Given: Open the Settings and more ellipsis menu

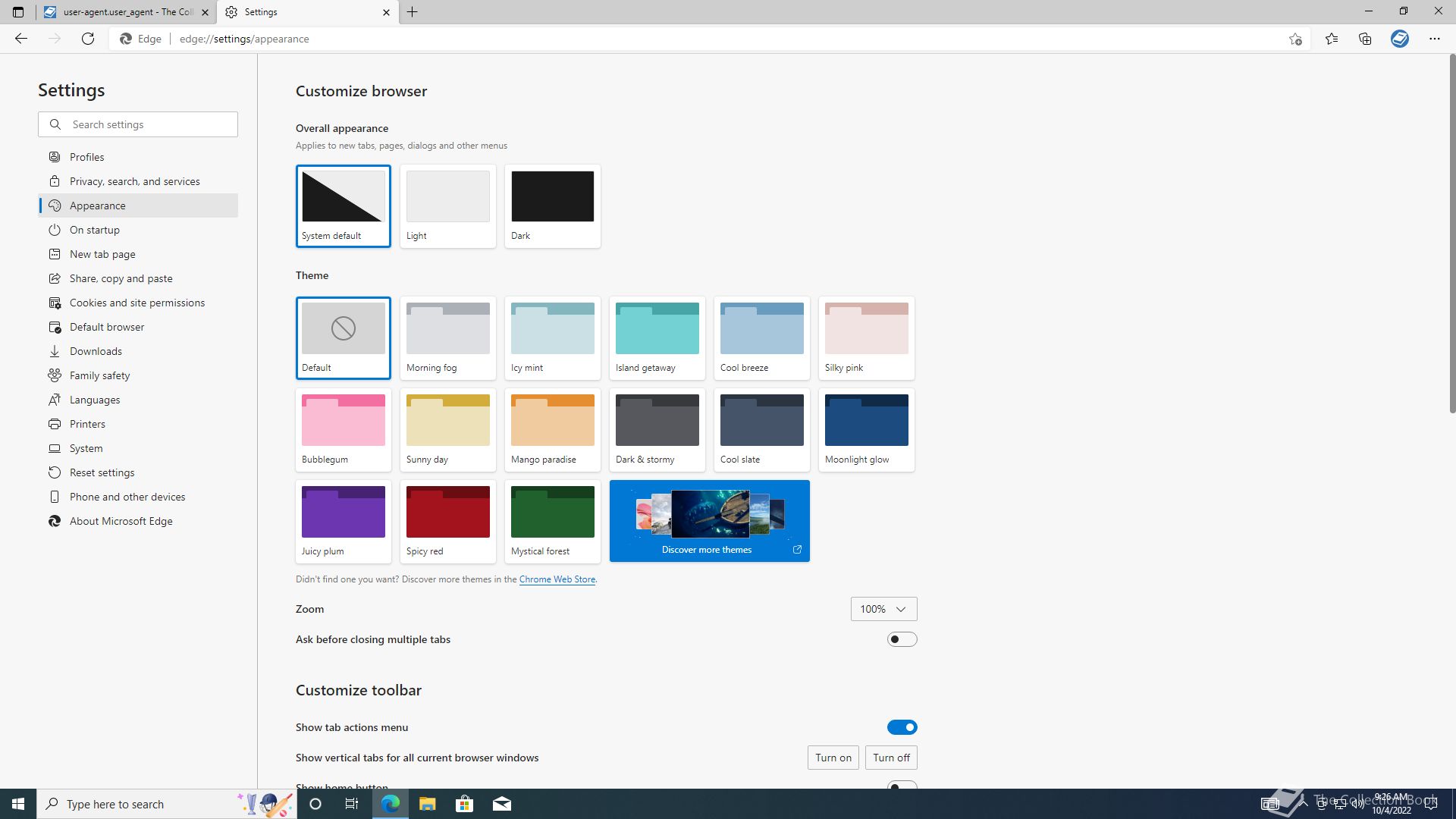Looking at the screenshot, I should [1435, 39].
